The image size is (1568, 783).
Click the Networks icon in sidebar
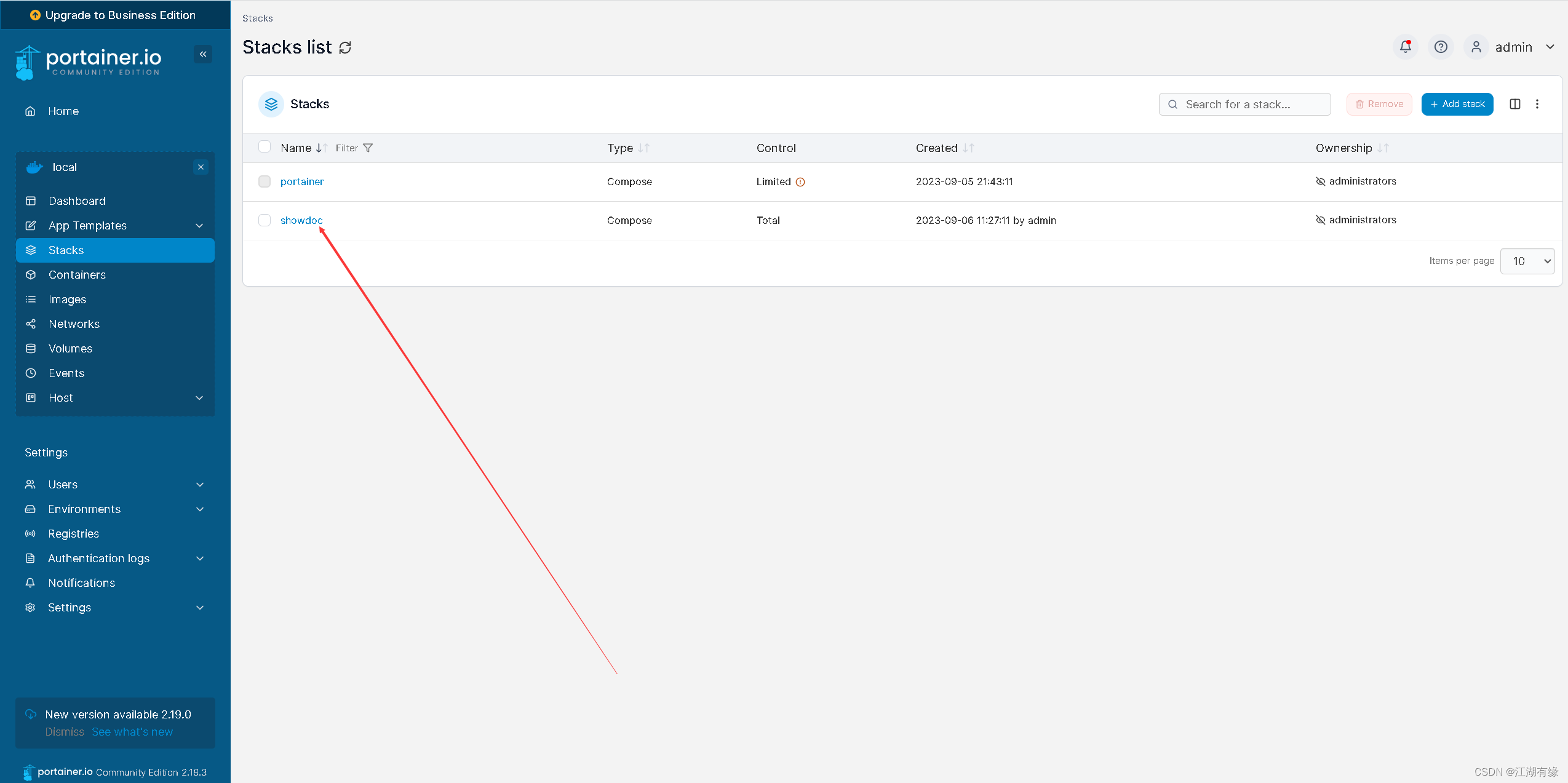pyautogui.click(x=31, y=323)
